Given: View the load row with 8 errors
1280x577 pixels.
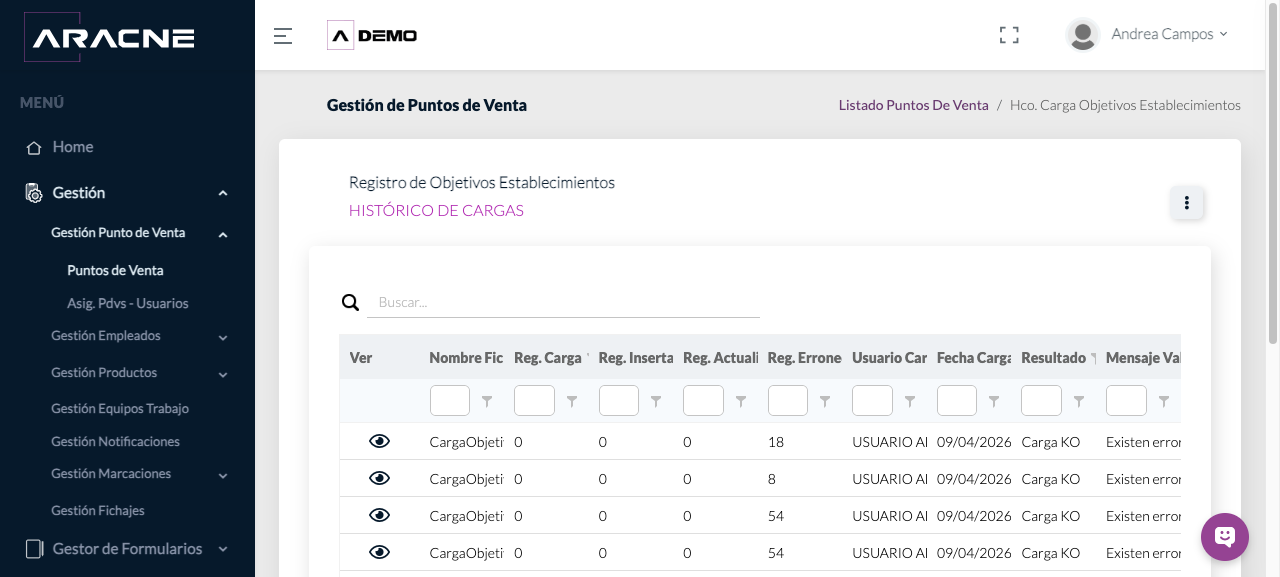Looking at the screenshot, I should [379, 478].
